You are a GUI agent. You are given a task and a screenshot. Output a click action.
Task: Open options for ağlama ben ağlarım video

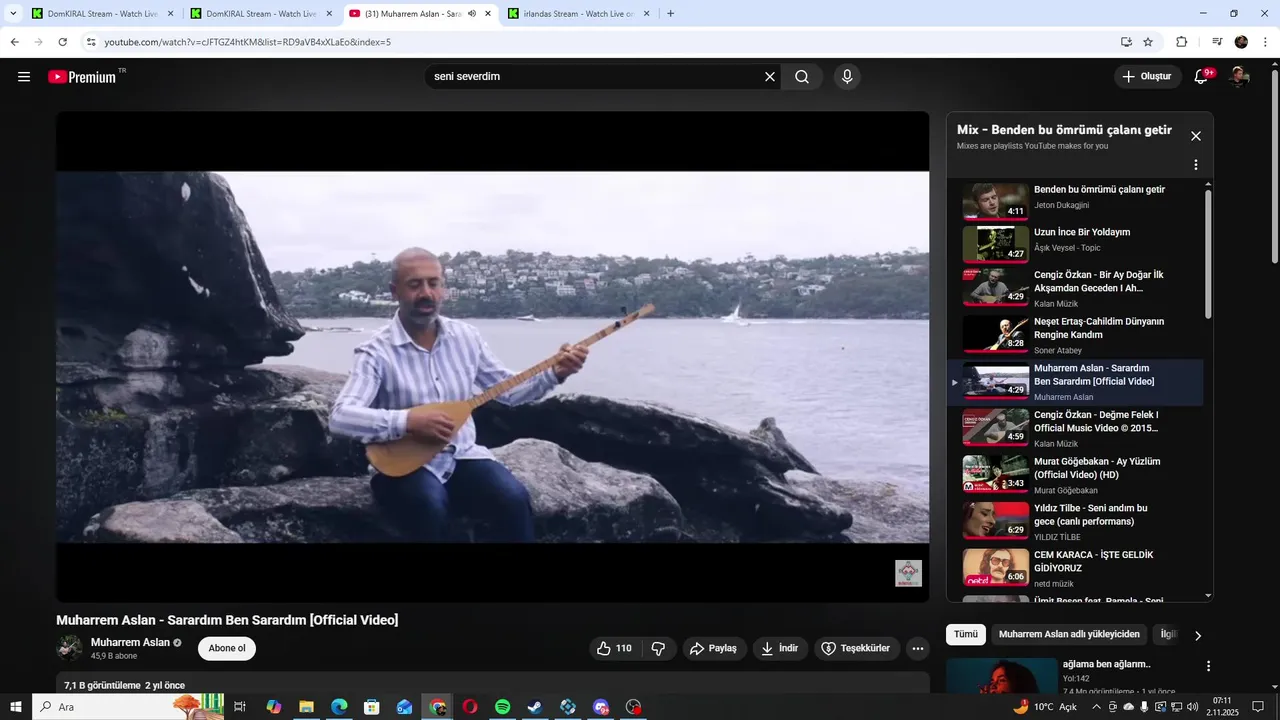coord(1208,666)
